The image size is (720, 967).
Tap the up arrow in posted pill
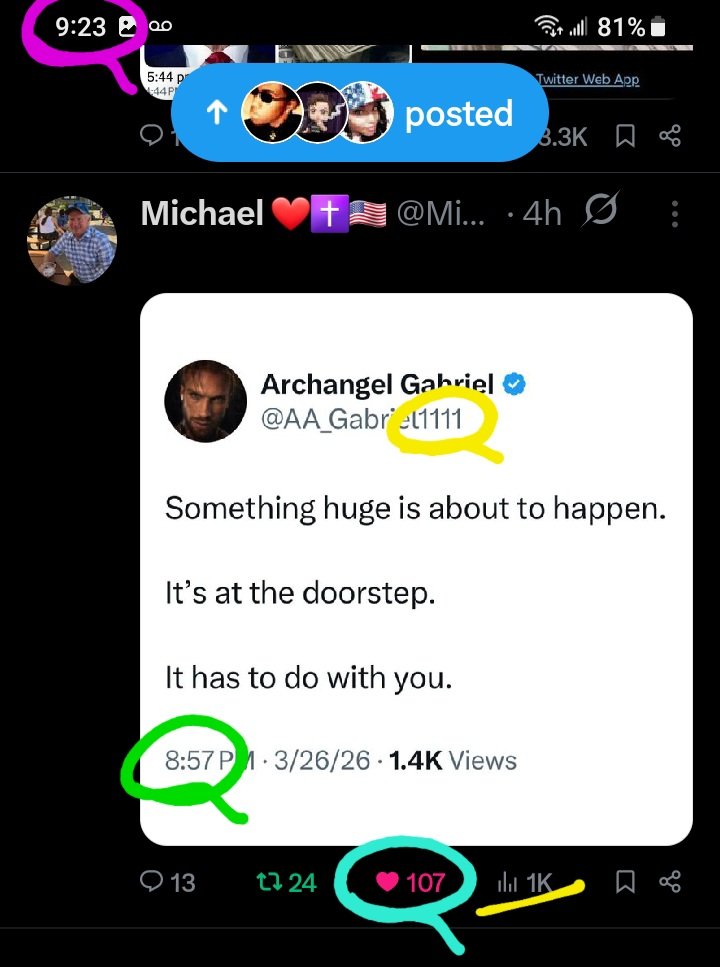[x=215, y=114]
